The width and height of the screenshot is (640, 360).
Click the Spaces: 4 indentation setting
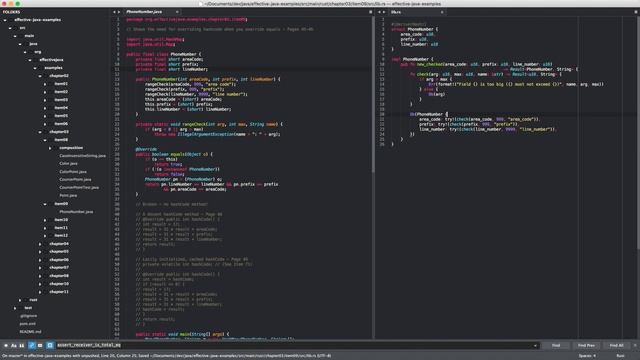coord(587,356)
